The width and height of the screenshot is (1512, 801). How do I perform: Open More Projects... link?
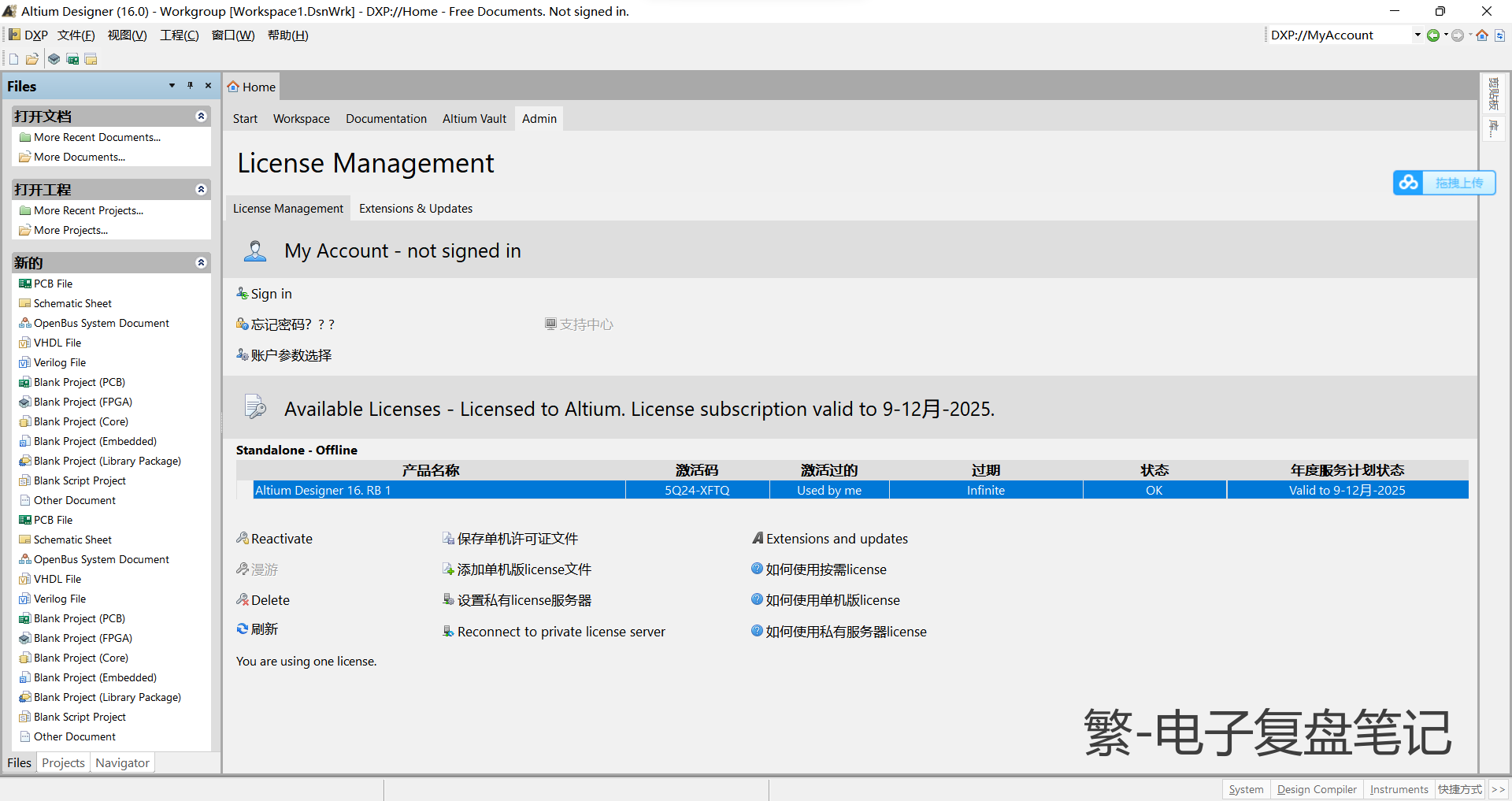pyautogui.click(x=71, y=230)
